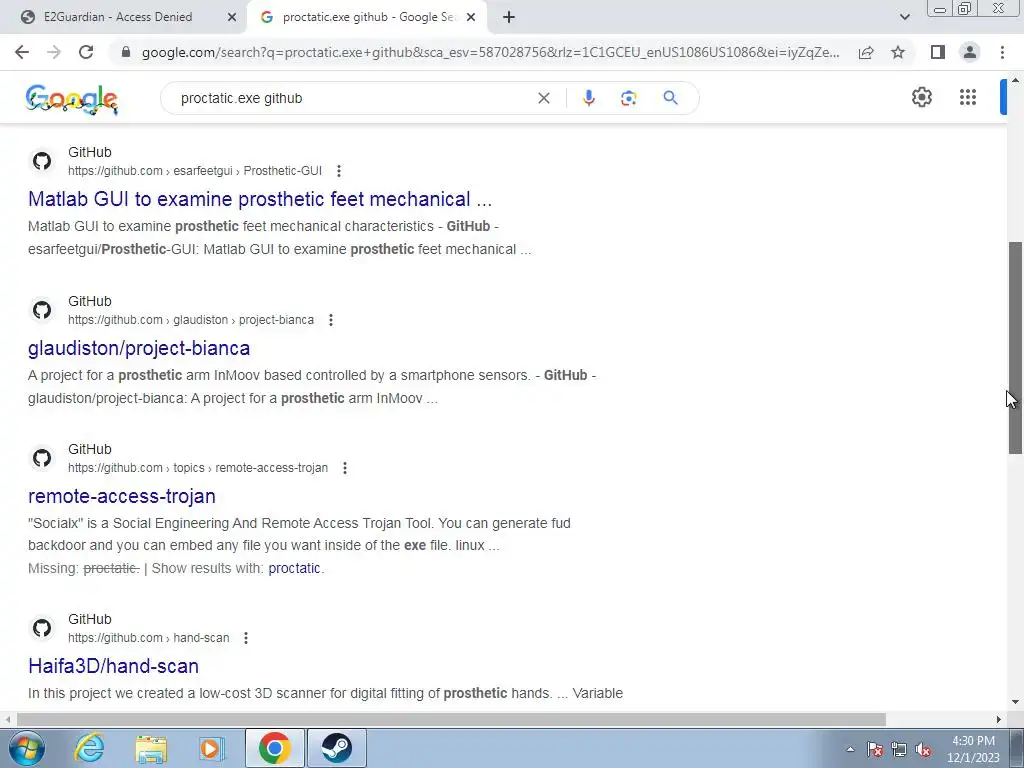Show results with proctatic link
Screen dimensions: 1024x768
coord(295,568)
